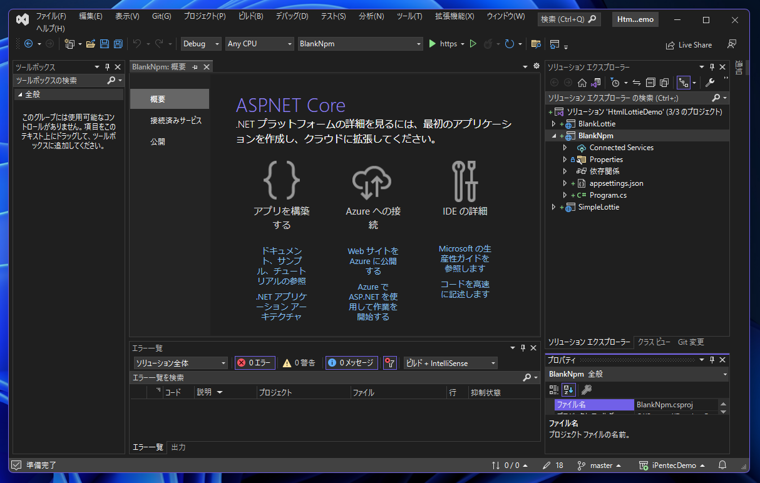Open the iPentecDemo repository selector

pyautogui.click(x=672, y=466)
